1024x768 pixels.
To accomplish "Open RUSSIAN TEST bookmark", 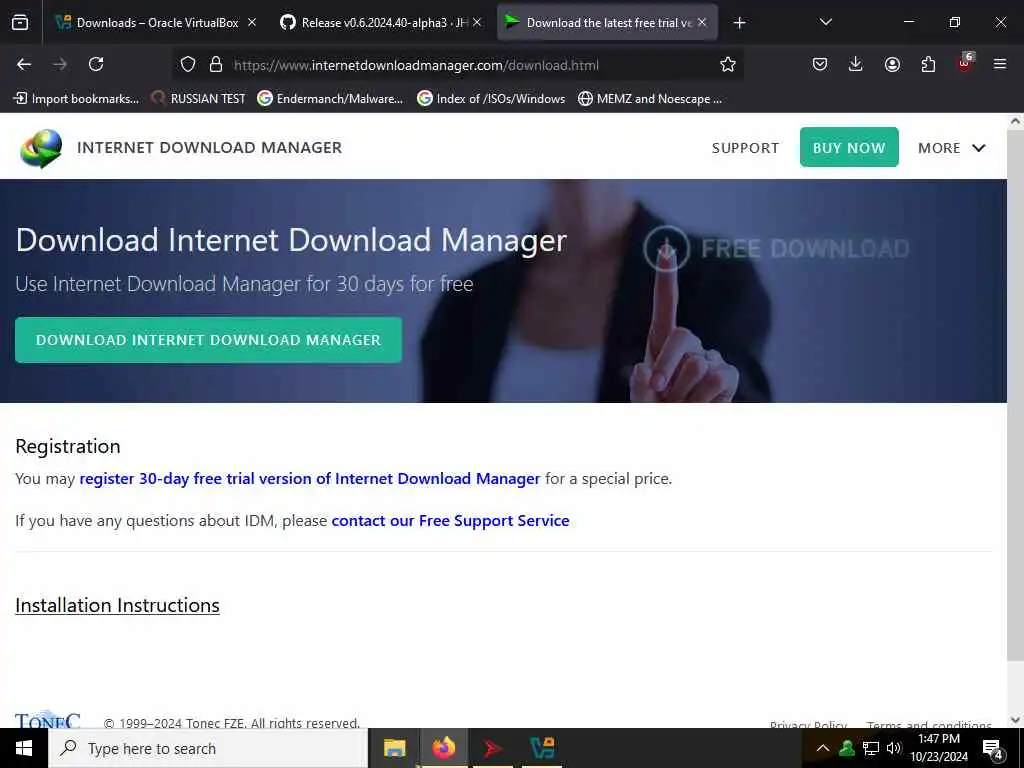I will click(x=199, y=99).
